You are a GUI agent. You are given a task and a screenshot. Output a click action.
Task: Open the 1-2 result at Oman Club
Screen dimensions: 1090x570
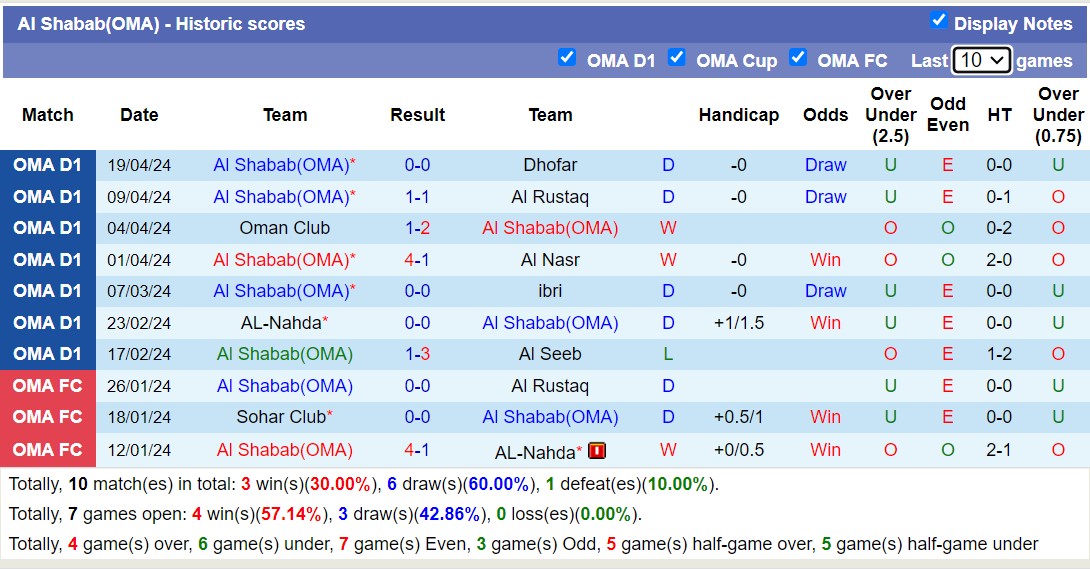417,228
